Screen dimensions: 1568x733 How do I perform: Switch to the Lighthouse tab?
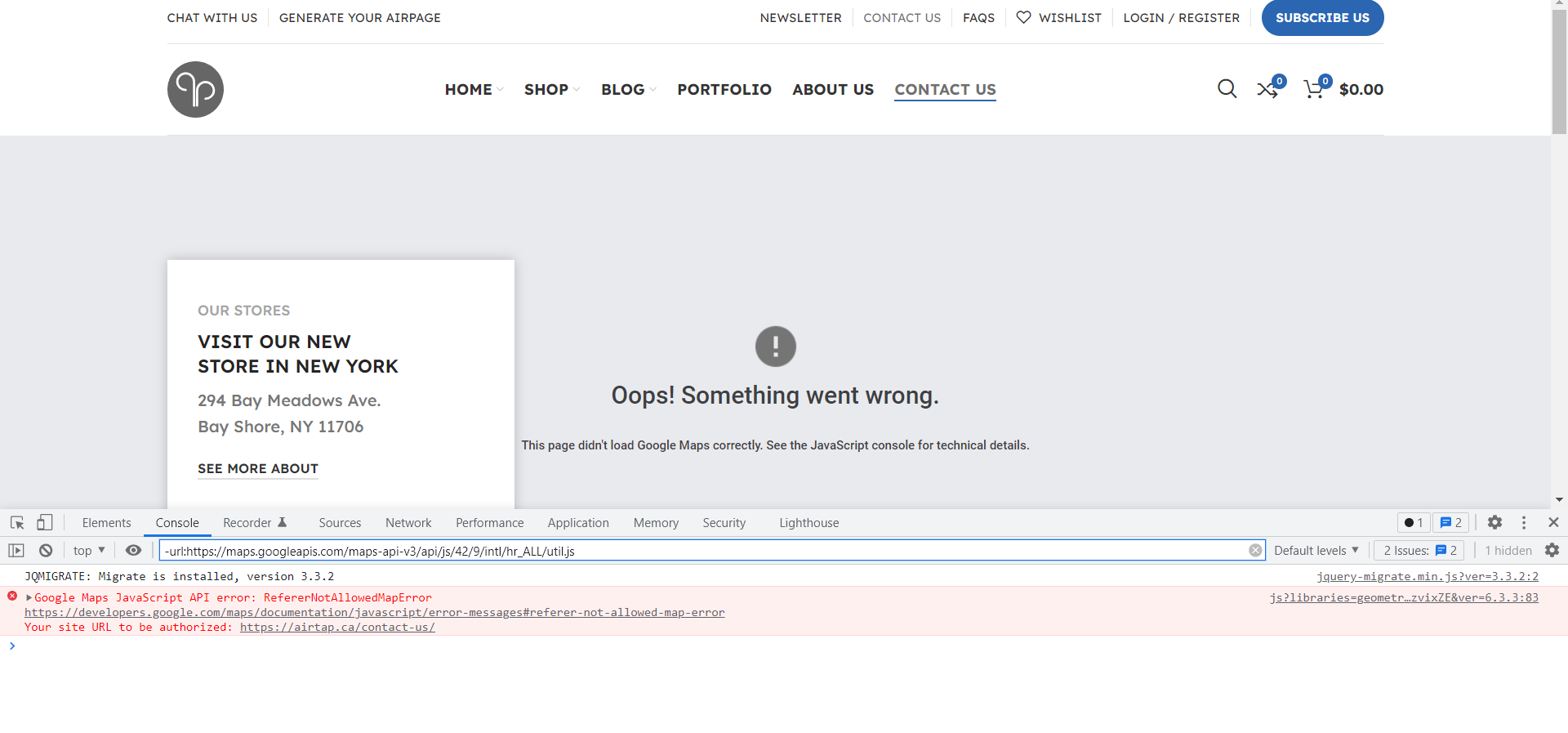809,523
